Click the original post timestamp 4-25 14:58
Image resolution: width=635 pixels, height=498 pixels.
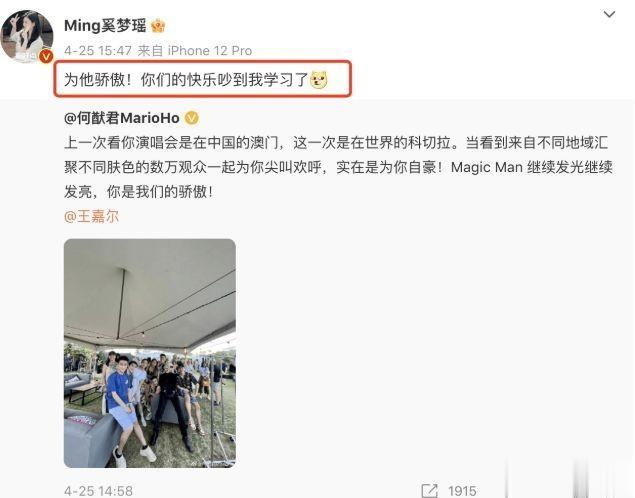(98, 491)
